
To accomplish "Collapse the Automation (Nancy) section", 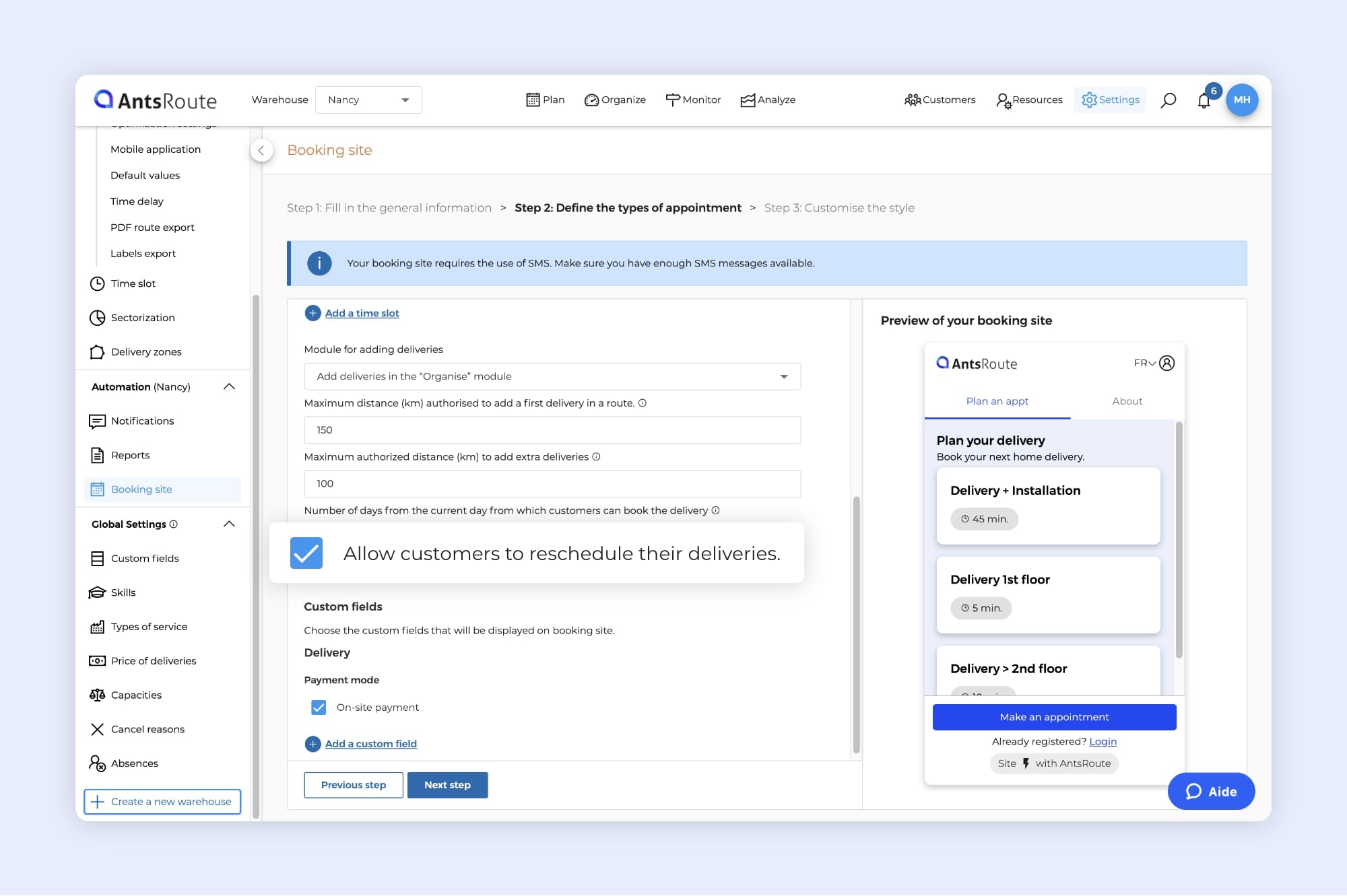I will [229, 386].
